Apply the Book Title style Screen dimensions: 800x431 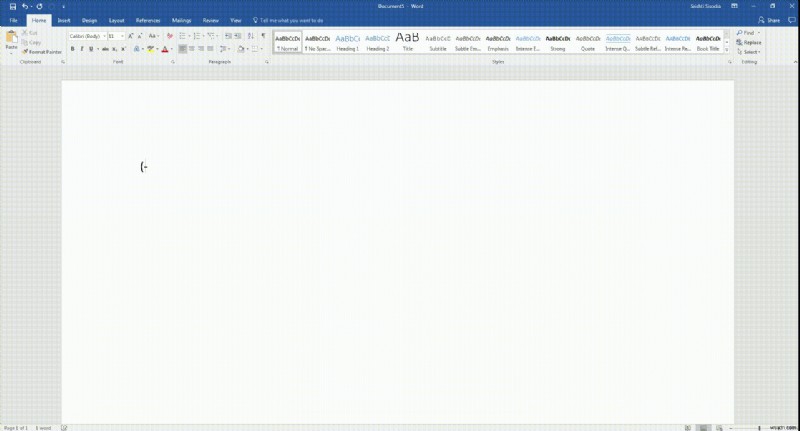click(x=708, y=42)
